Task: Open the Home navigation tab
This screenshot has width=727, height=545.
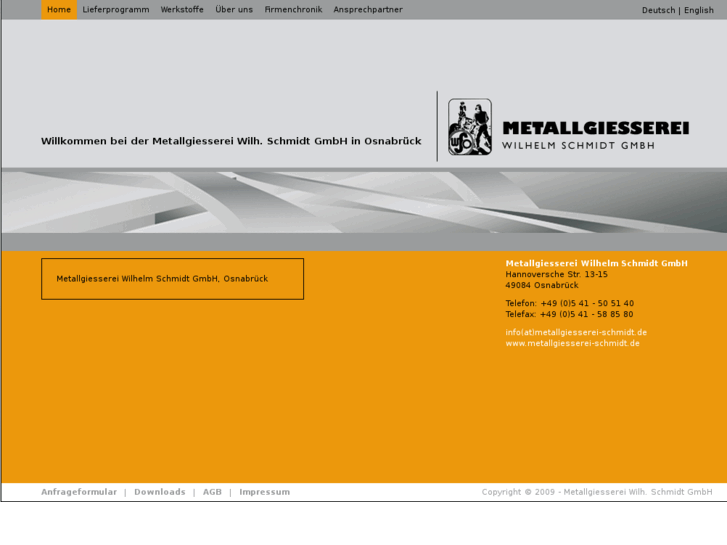Action: click(59, 10)
